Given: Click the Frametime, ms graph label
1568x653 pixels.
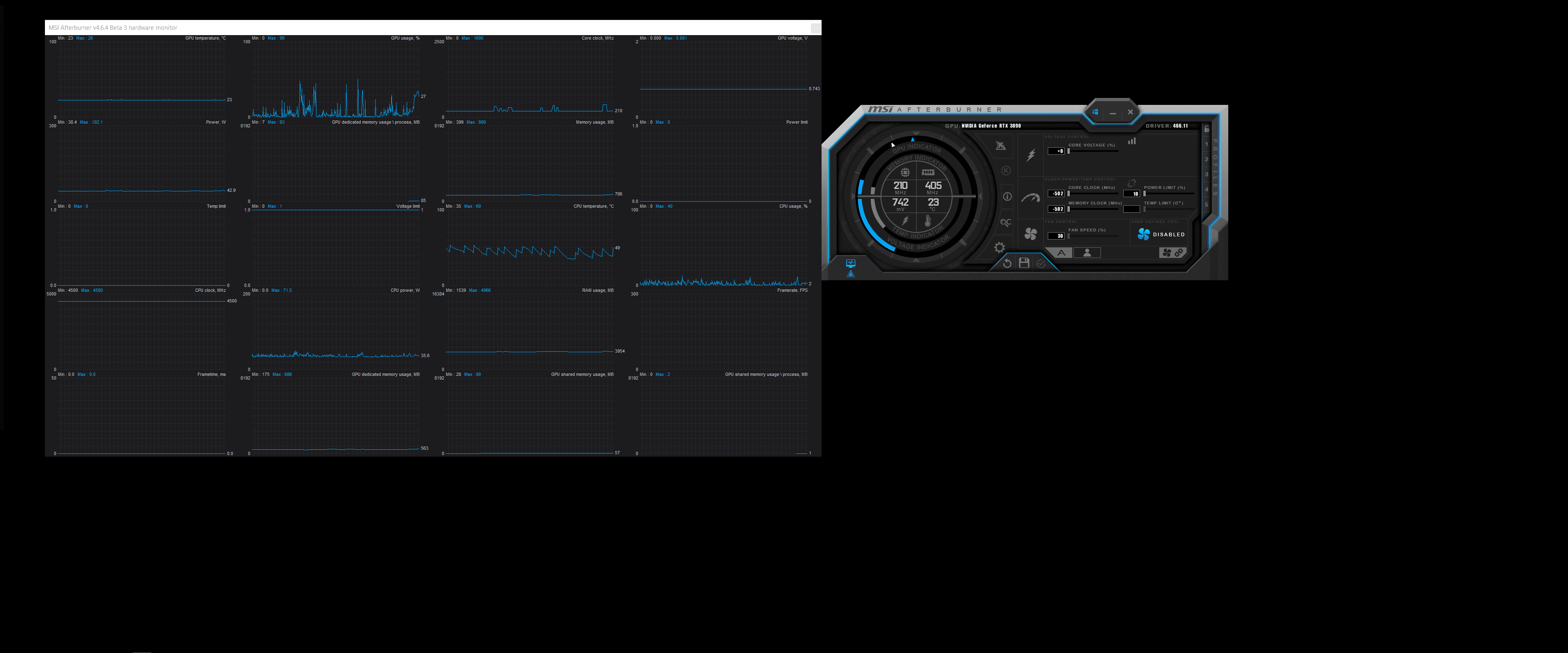Looking at the screenshot, I should [x=211, y=374].
